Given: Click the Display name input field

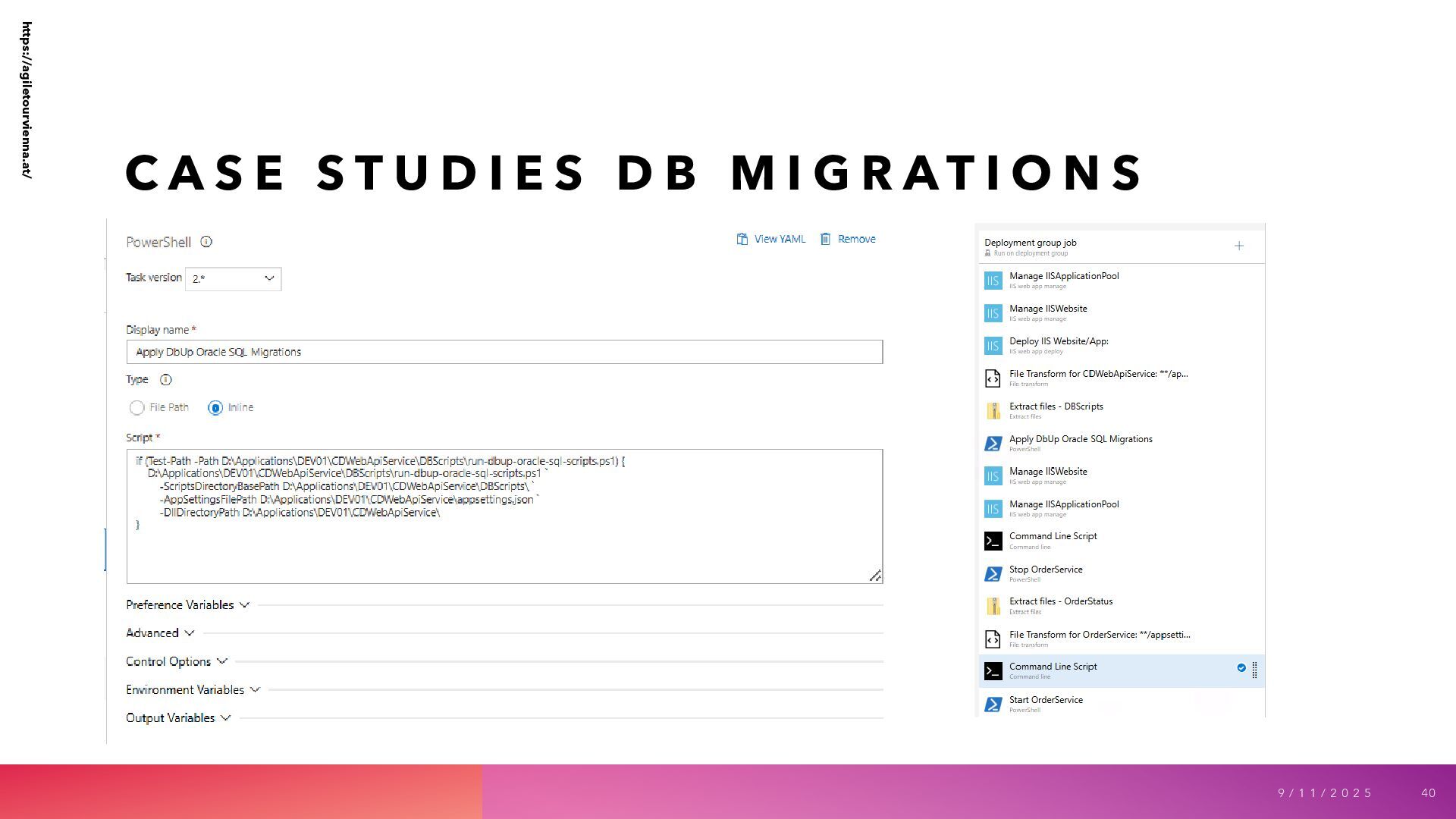Looking at the screenshot, I should (504, 352).
